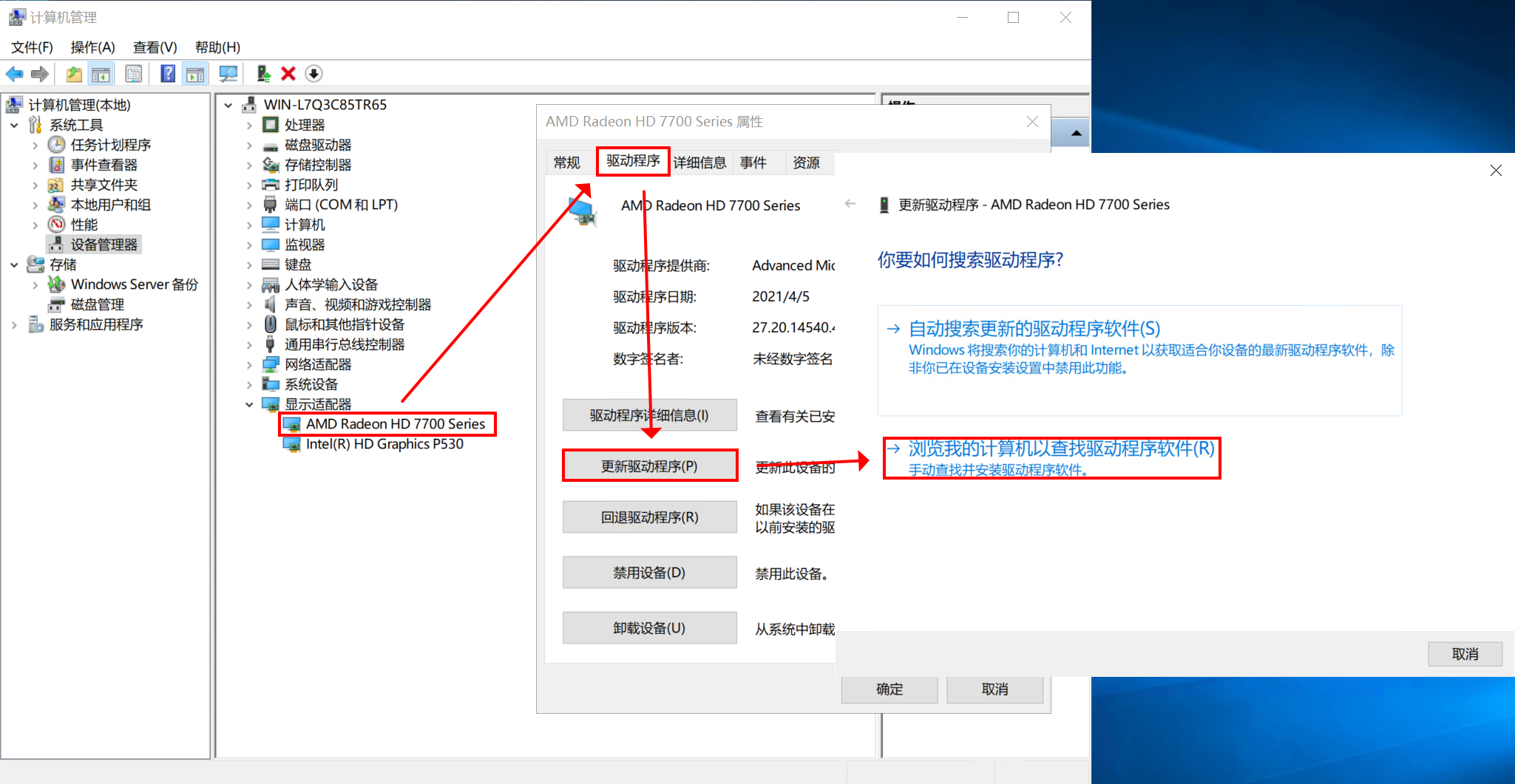Select Intel(R) HD Graphics P530 device

(x=374, y=444)
